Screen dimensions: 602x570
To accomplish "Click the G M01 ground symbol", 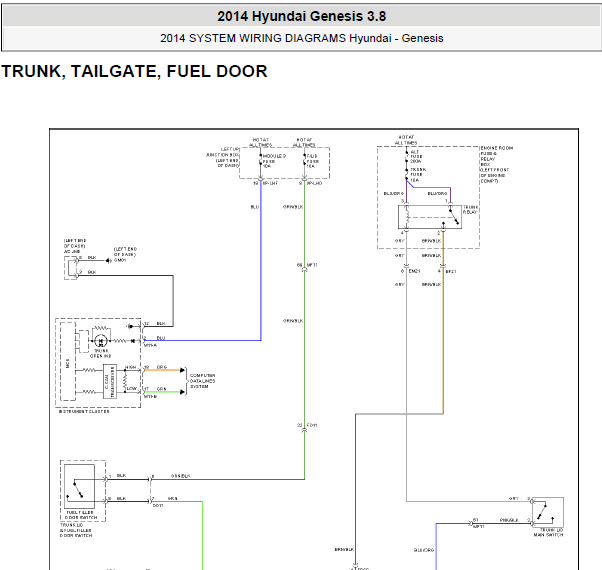I will pos(109,261).
